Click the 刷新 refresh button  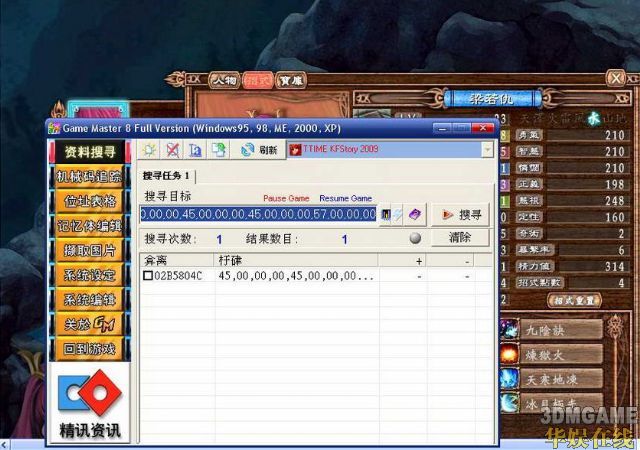click(258, 150)
